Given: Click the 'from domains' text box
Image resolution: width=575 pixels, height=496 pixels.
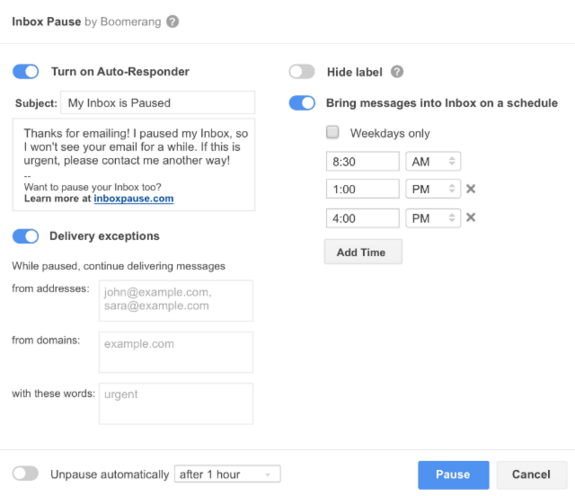Looking at the screenshot, I should [x=176, y=352].
